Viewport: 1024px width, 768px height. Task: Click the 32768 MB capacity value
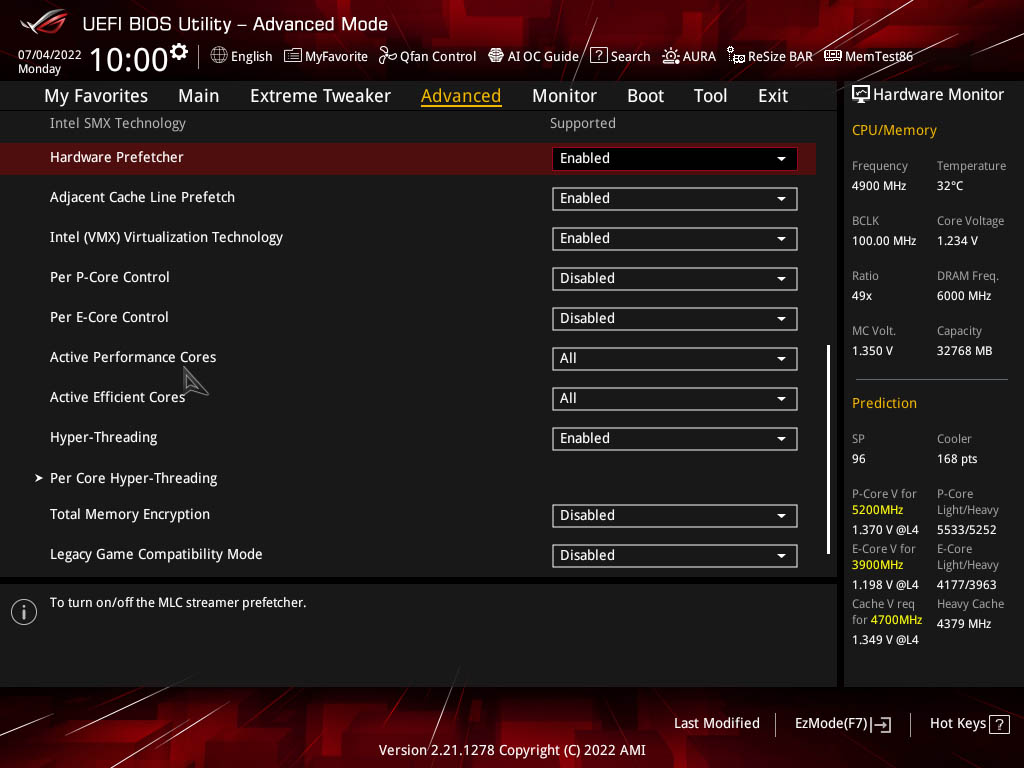[x=964, y=351]
